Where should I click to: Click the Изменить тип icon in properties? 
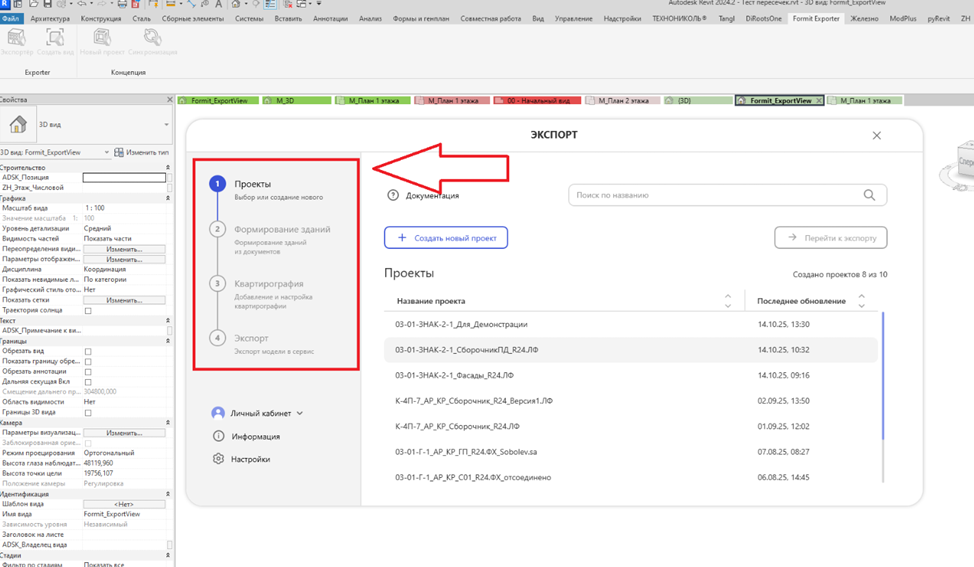click(x=119, y=152)
